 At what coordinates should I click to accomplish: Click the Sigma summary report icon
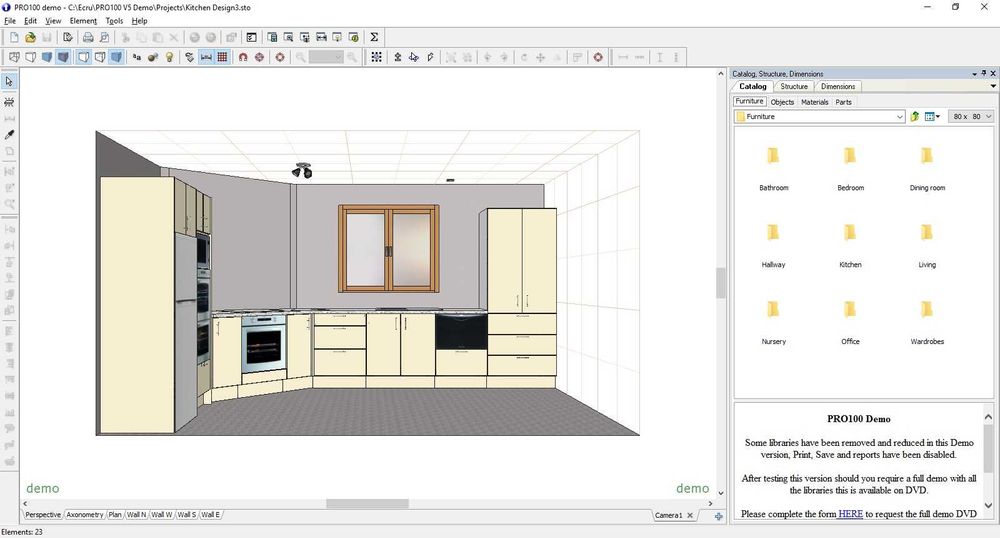pos(375,37)
